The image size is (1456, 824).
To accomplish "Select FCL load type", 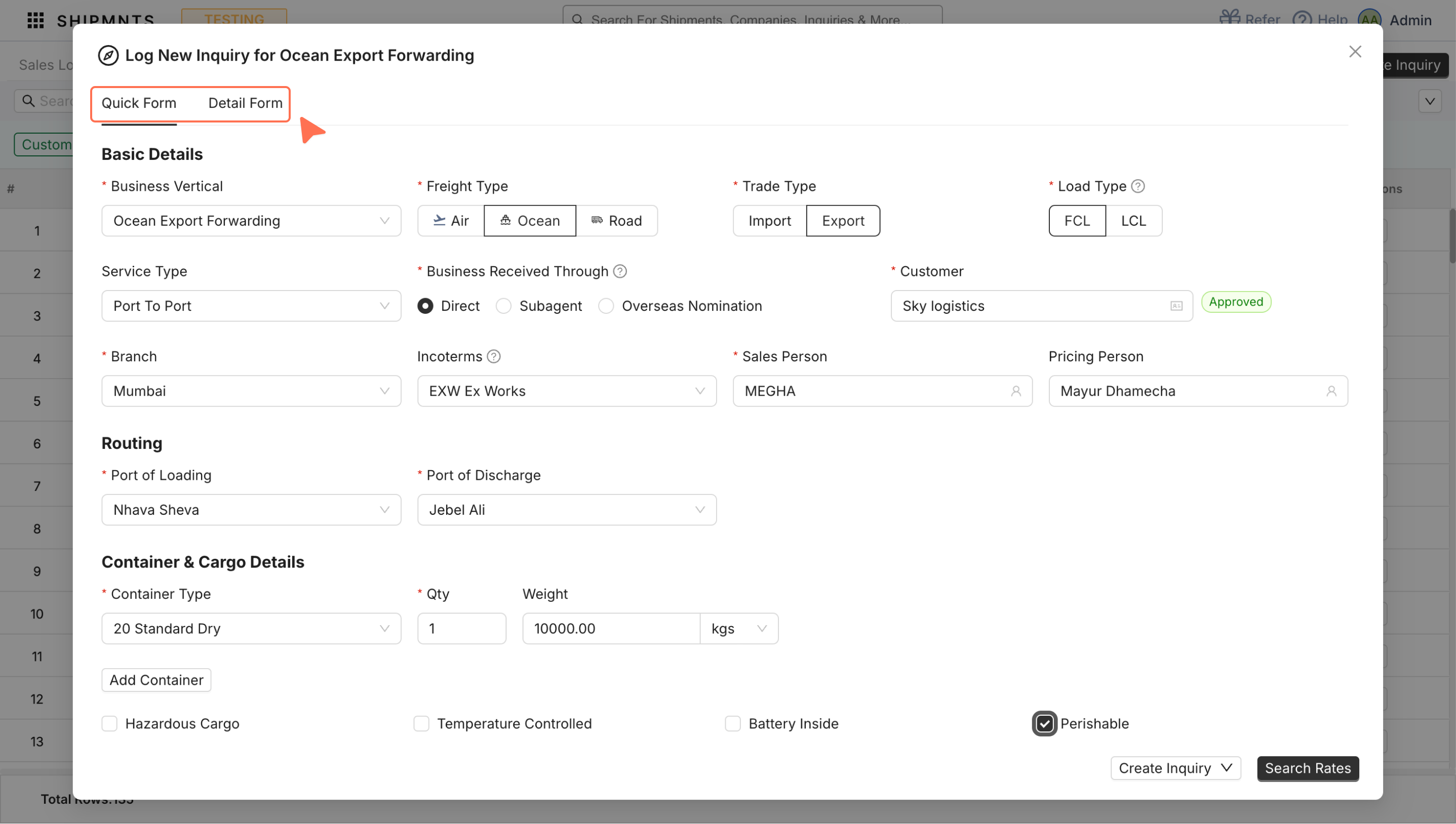I will pos(1077,221).
